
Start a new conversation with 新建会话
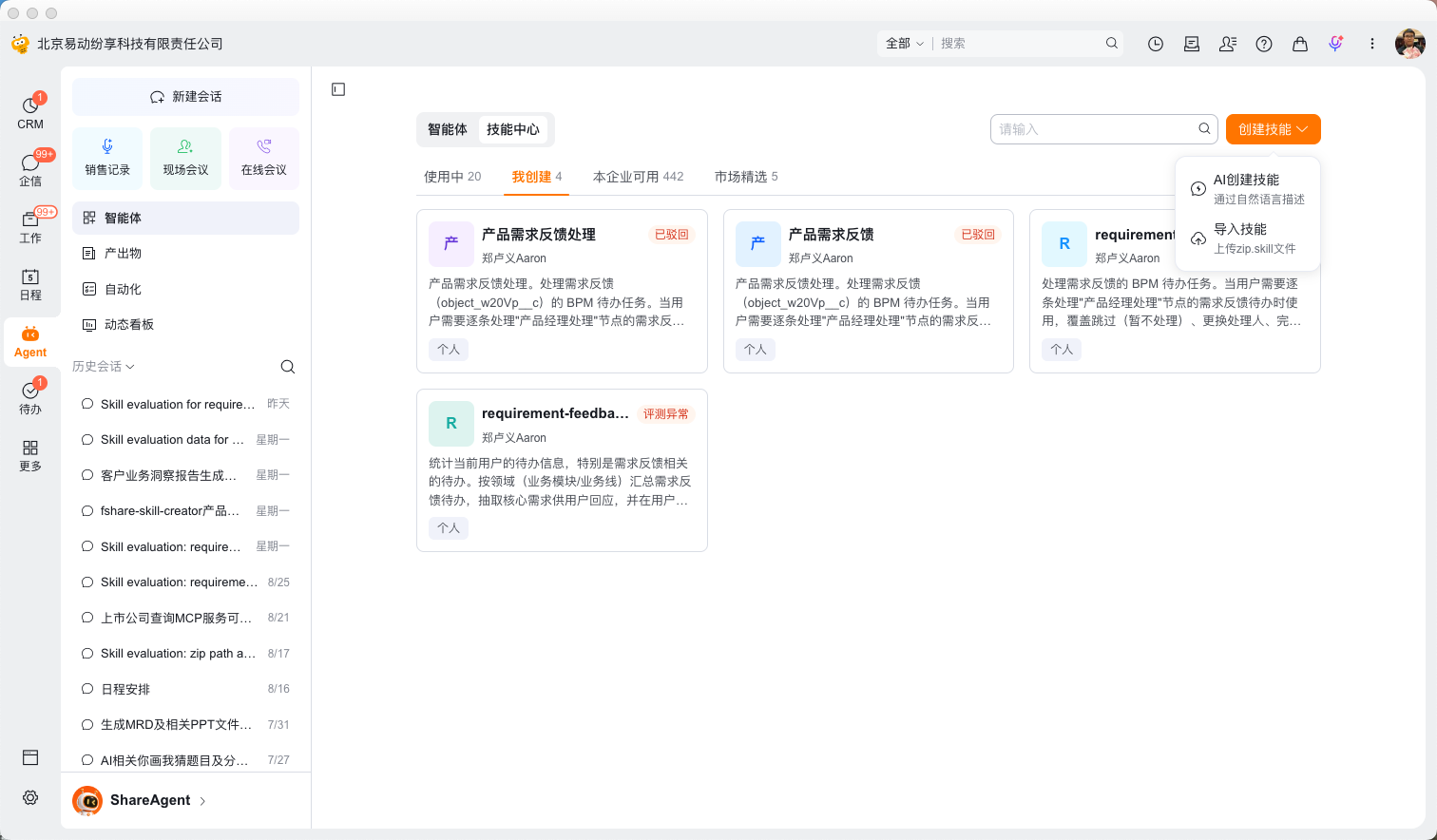185,97
